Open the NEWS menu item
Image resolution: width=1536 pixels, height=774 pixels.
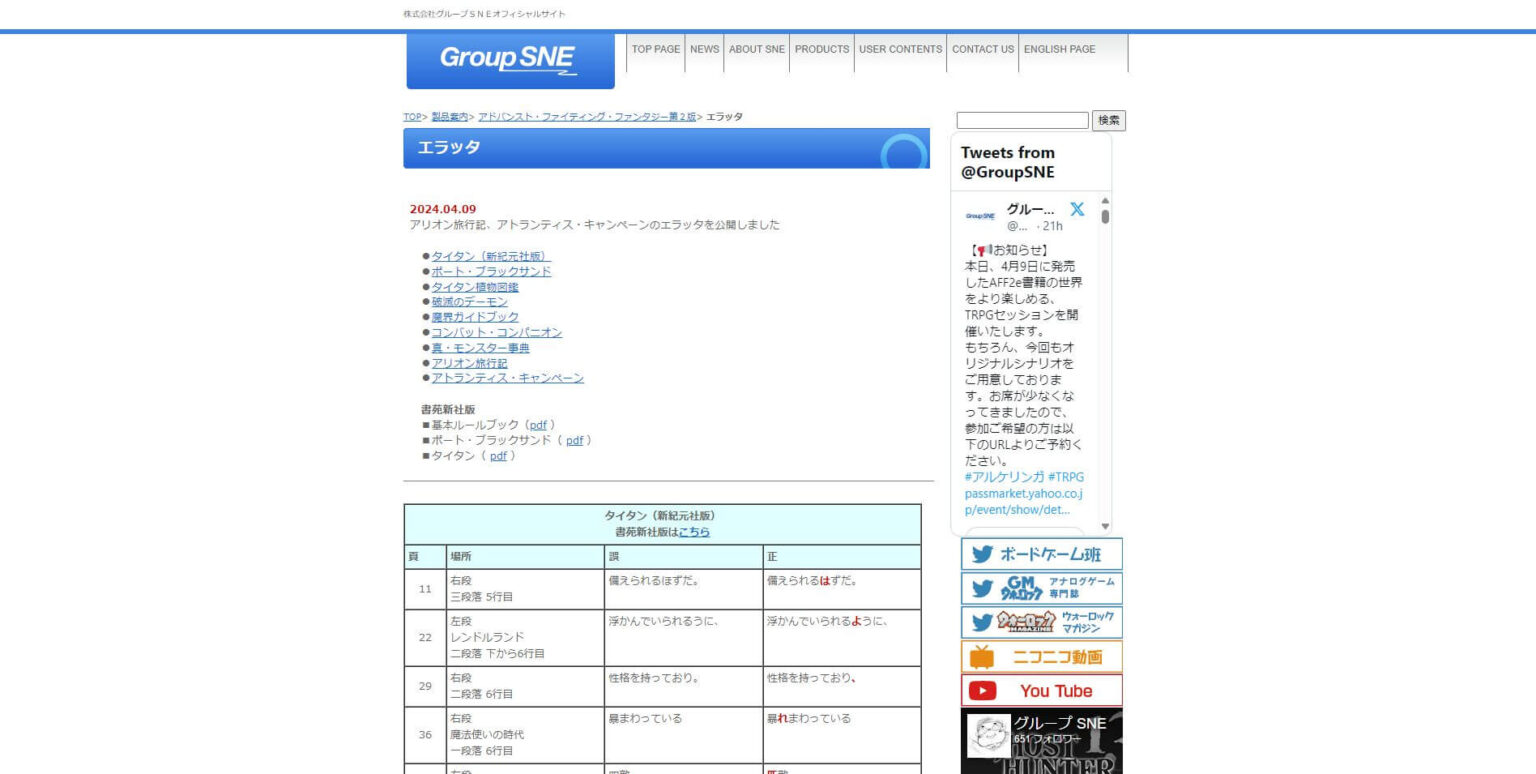[x=704, y=49]
